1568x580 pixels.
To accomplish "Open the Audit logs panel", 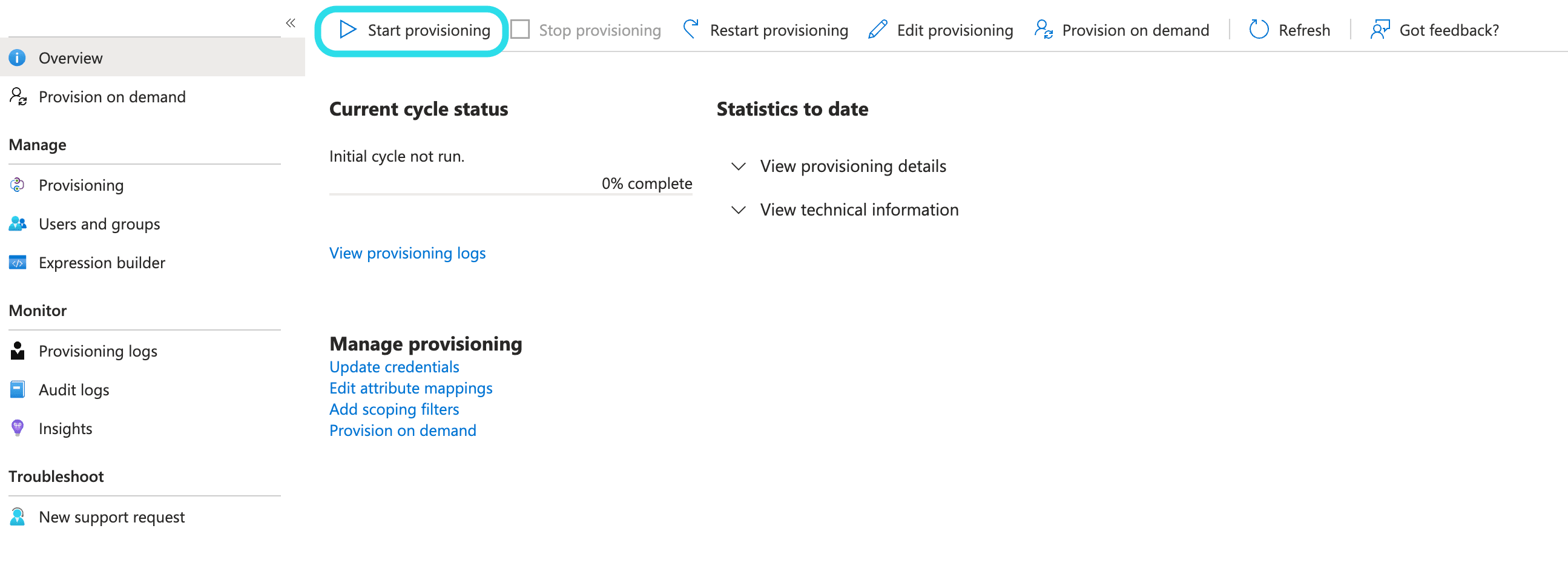I will (x=74, y=389).
